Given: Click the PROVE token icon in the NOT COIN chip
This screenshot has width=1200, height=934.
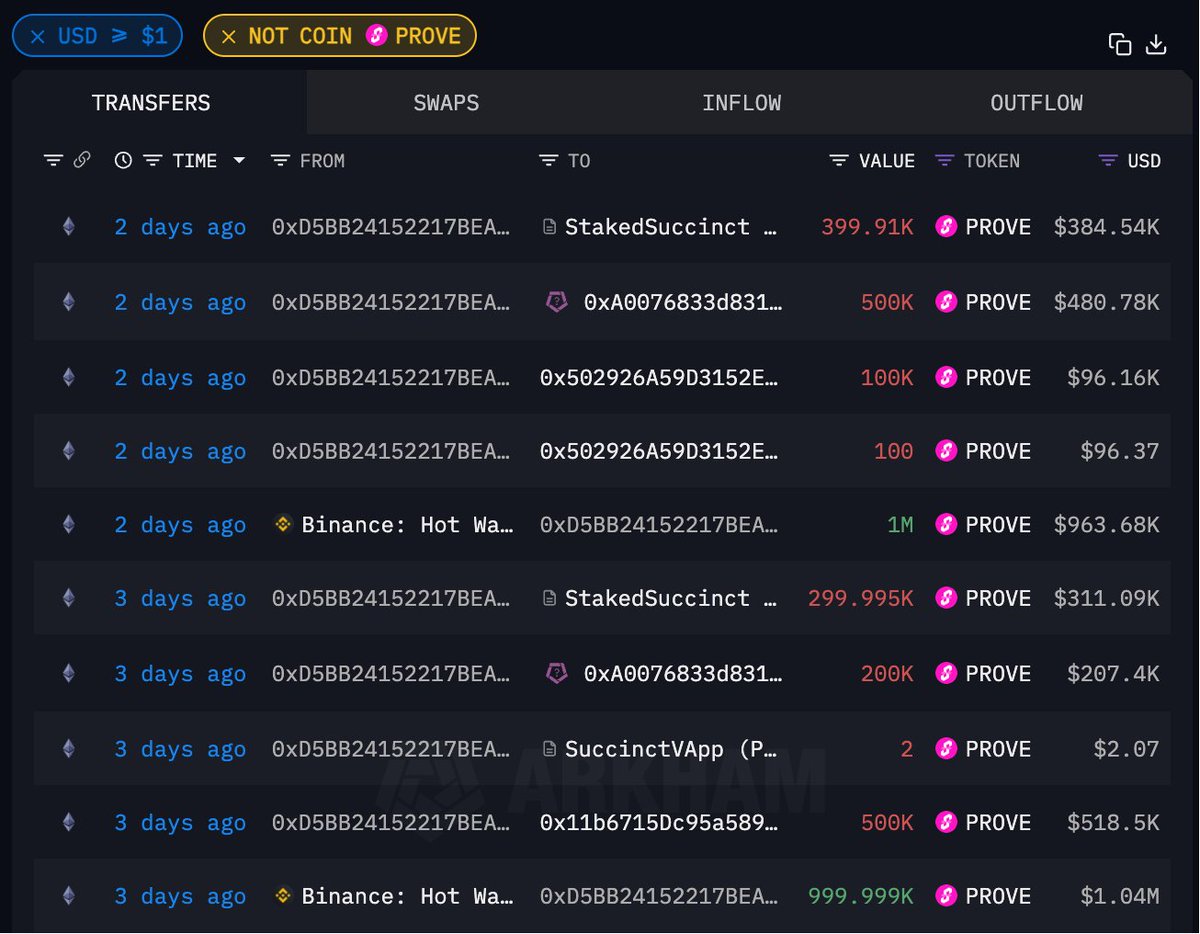Looking at the screenshot, I should coord(377,36).
